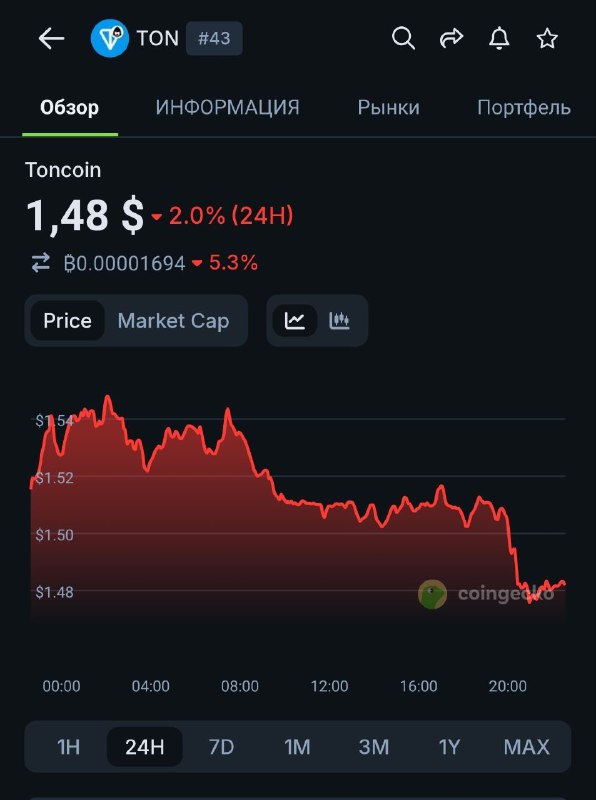
Task: Open the ИНФОРМАЦИЯ section
Action: pyautogui.click(x=225, y=108)
